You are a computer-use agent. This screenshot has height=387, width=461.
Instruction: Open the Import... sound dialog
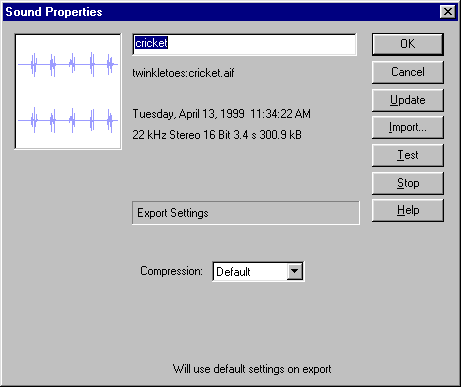(408, 127)
